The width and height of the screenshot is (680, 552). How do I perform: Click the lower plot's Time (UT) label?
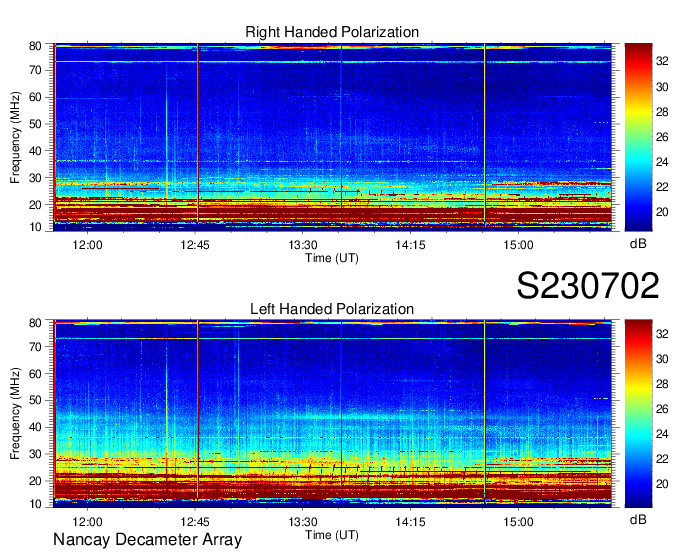(x=332, y=535)
